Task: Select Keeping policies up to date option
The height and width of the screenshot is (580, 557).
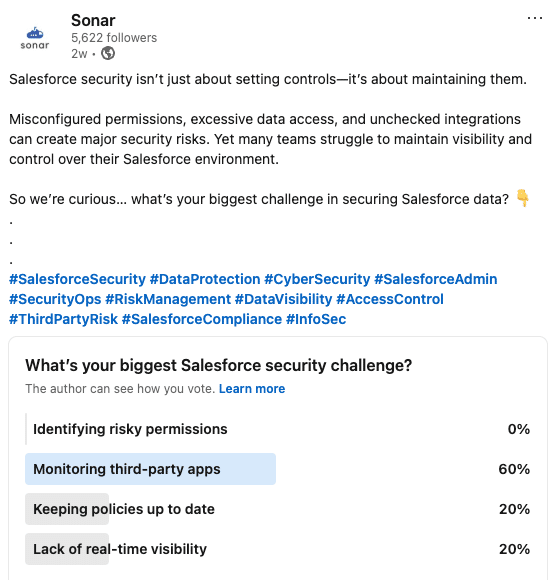Action: click(x=278, y=509)
